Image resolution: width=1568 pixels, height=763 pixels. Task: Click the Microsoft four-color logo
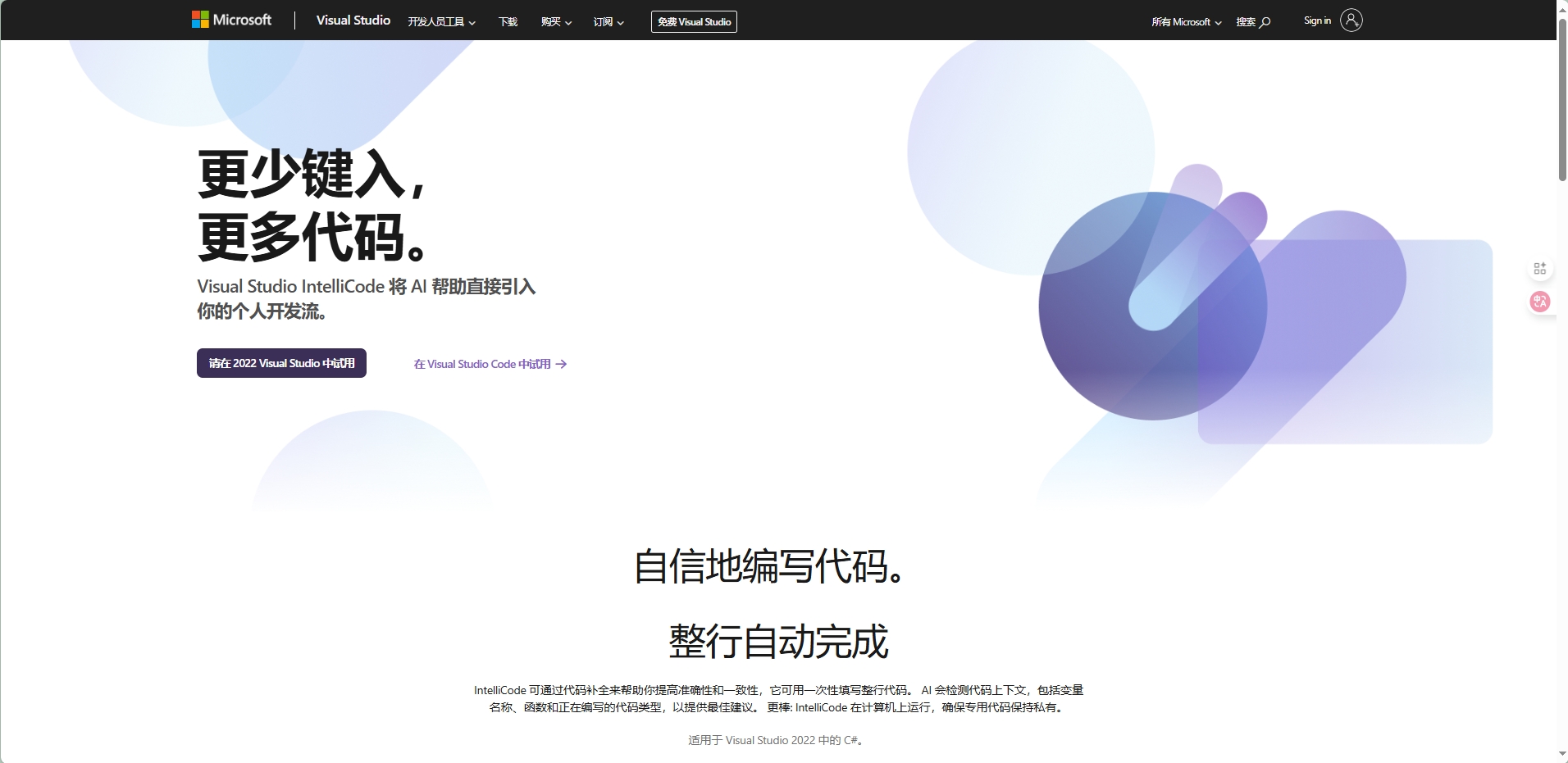(x=200, y=20)
